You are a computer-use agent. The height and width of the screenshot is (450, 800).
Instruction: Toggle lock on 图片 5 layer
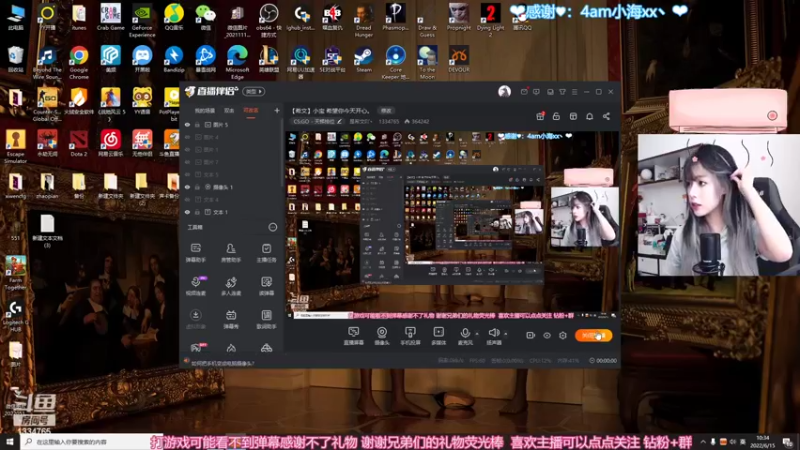click(x=197, y=124)
